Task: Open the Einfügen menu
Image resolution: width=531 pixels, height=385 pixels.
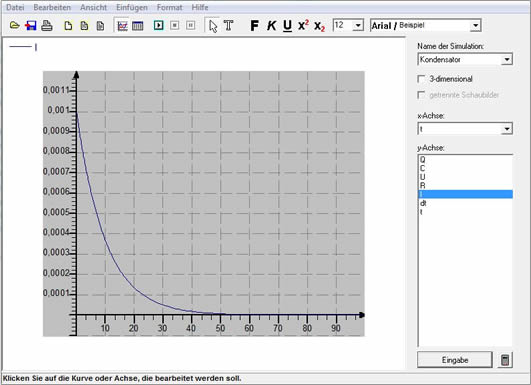Action: pyautogui.click(x=132, y=7)
